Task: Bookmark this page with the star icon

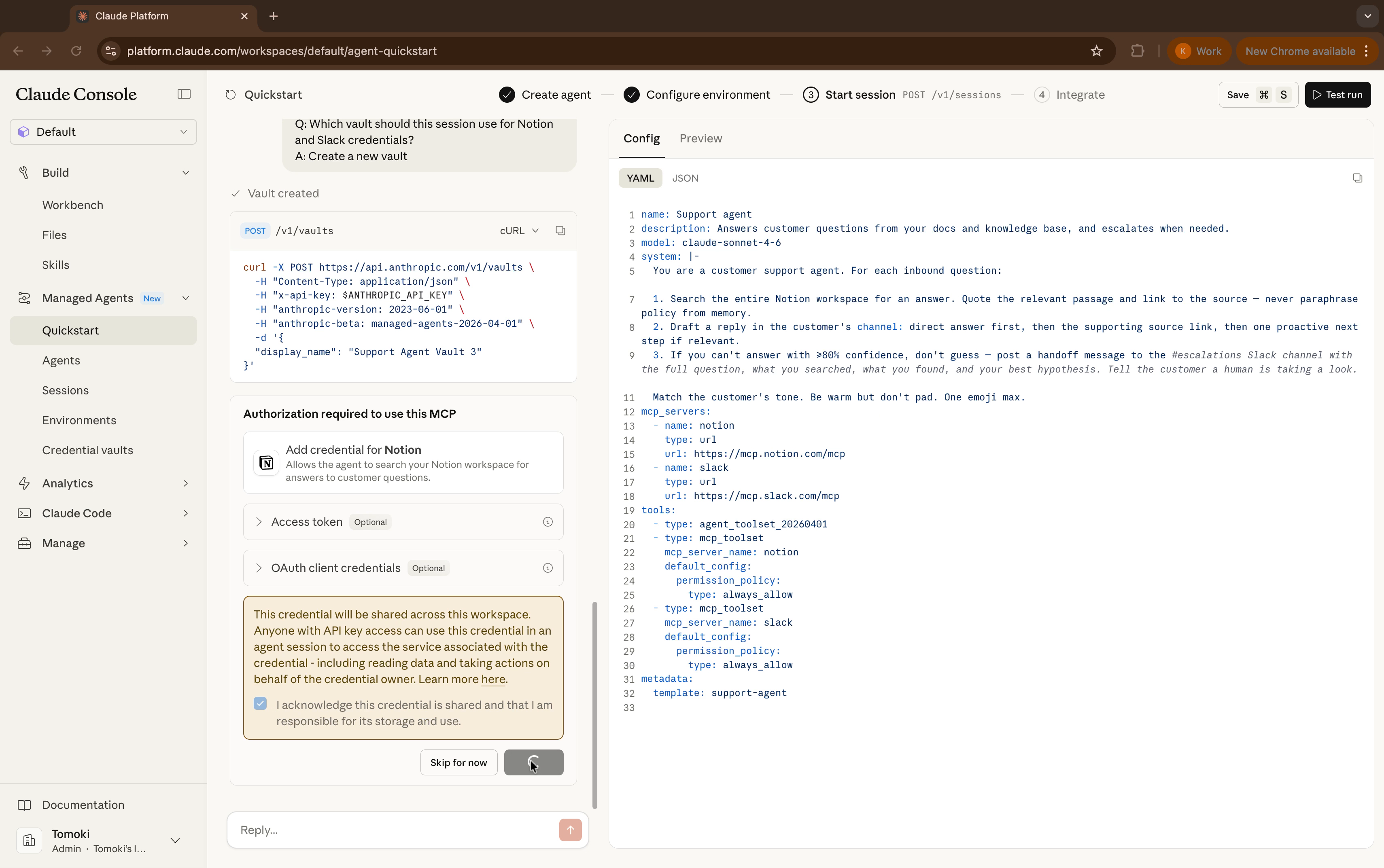Action: click(x=1096, y=51)
